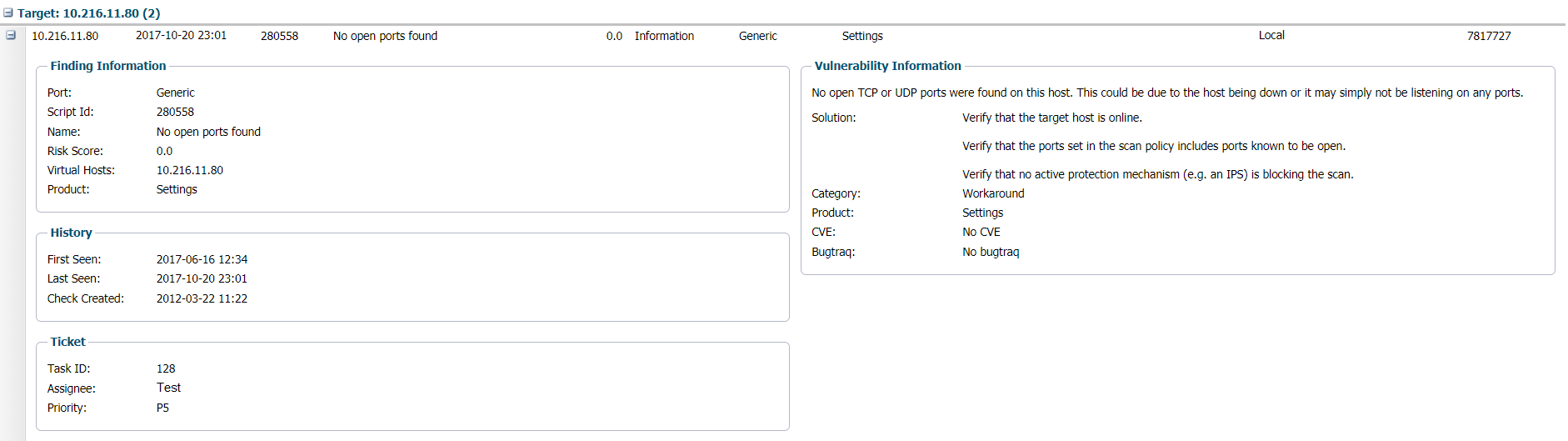The width and height of the screenshot is (1568, 441).
Task: Click the Vulnerability Information section title
Action: click(887, 66)
